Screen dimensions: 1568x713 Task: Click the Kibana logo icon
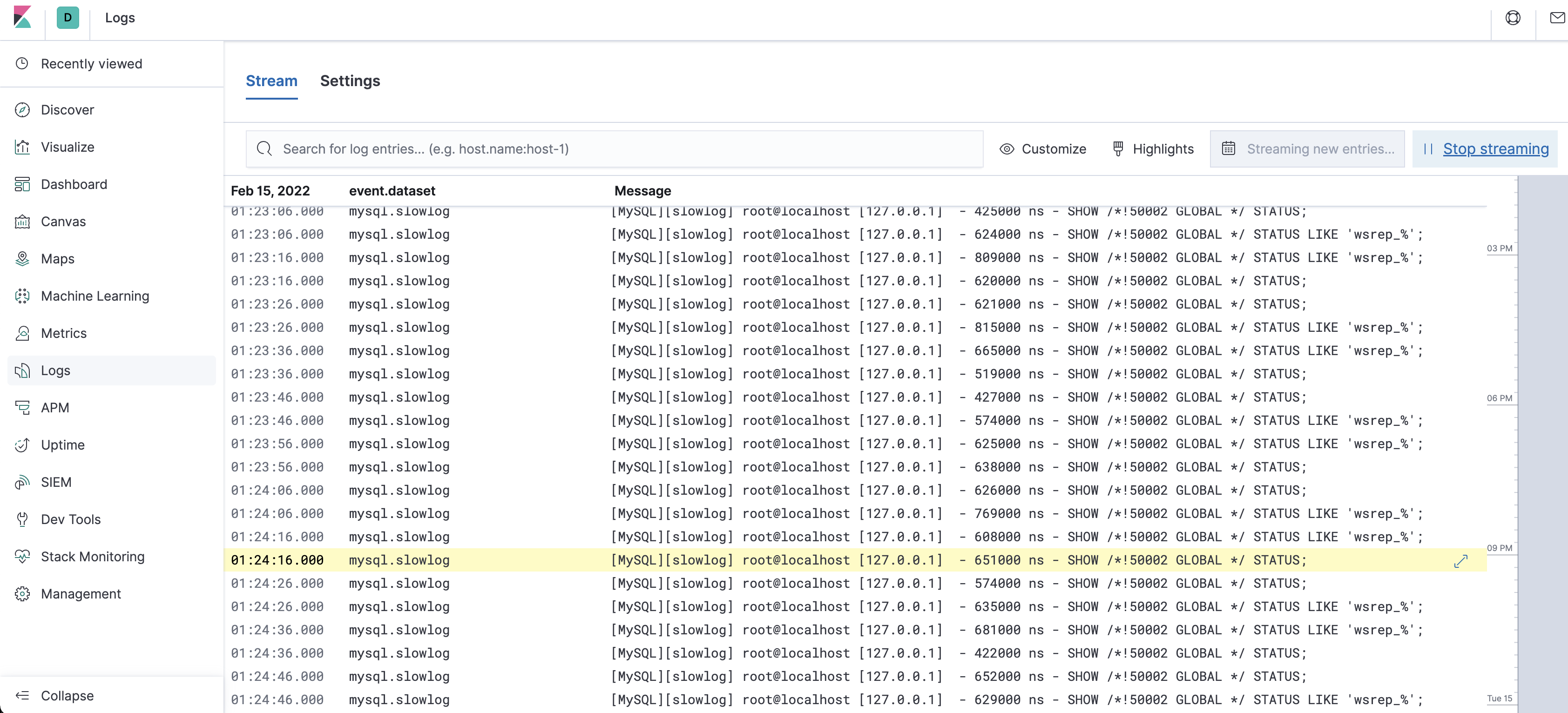point(22,18)
